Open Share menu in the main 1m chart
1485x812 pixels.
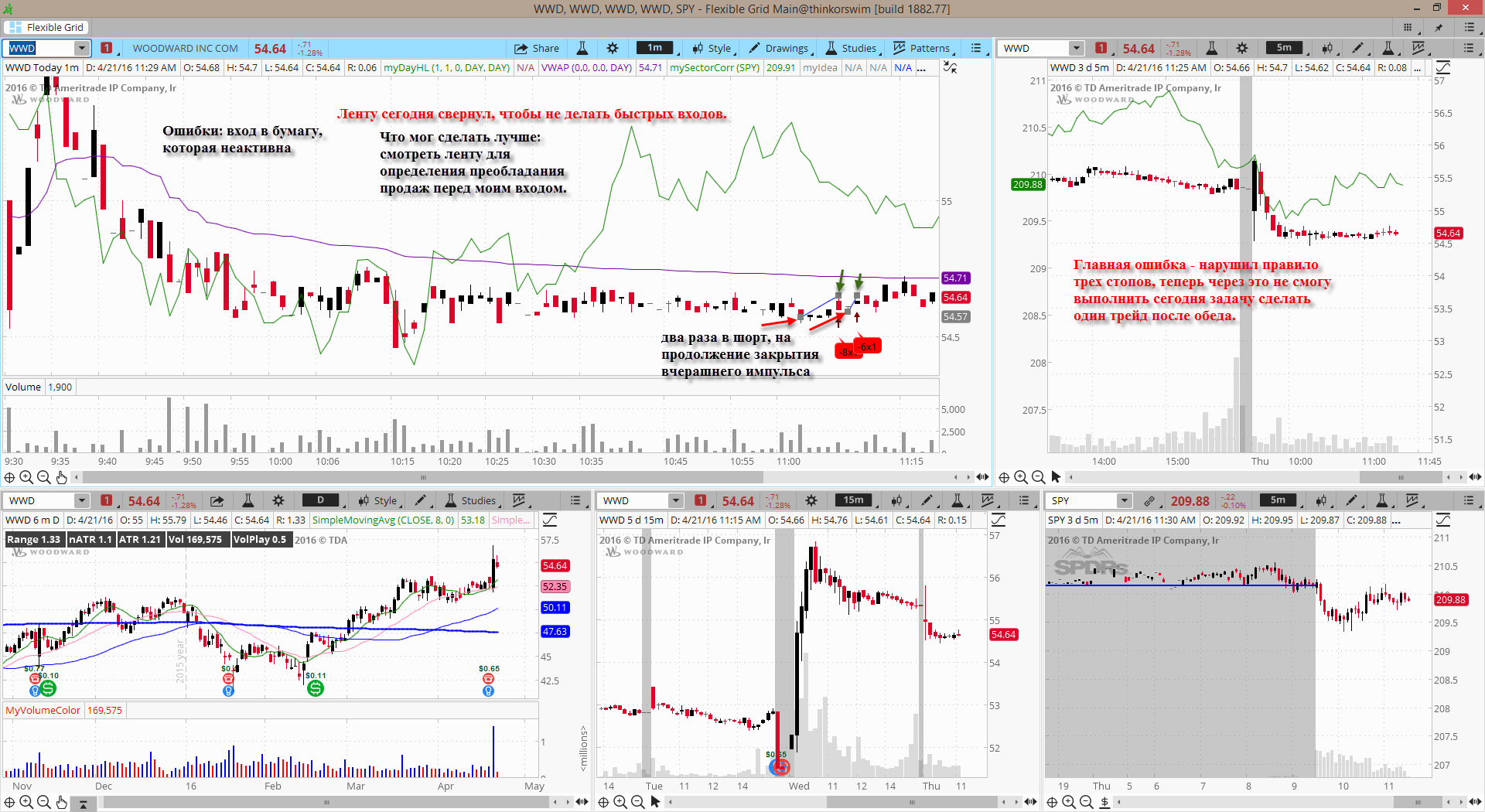[x=537, y=48]
